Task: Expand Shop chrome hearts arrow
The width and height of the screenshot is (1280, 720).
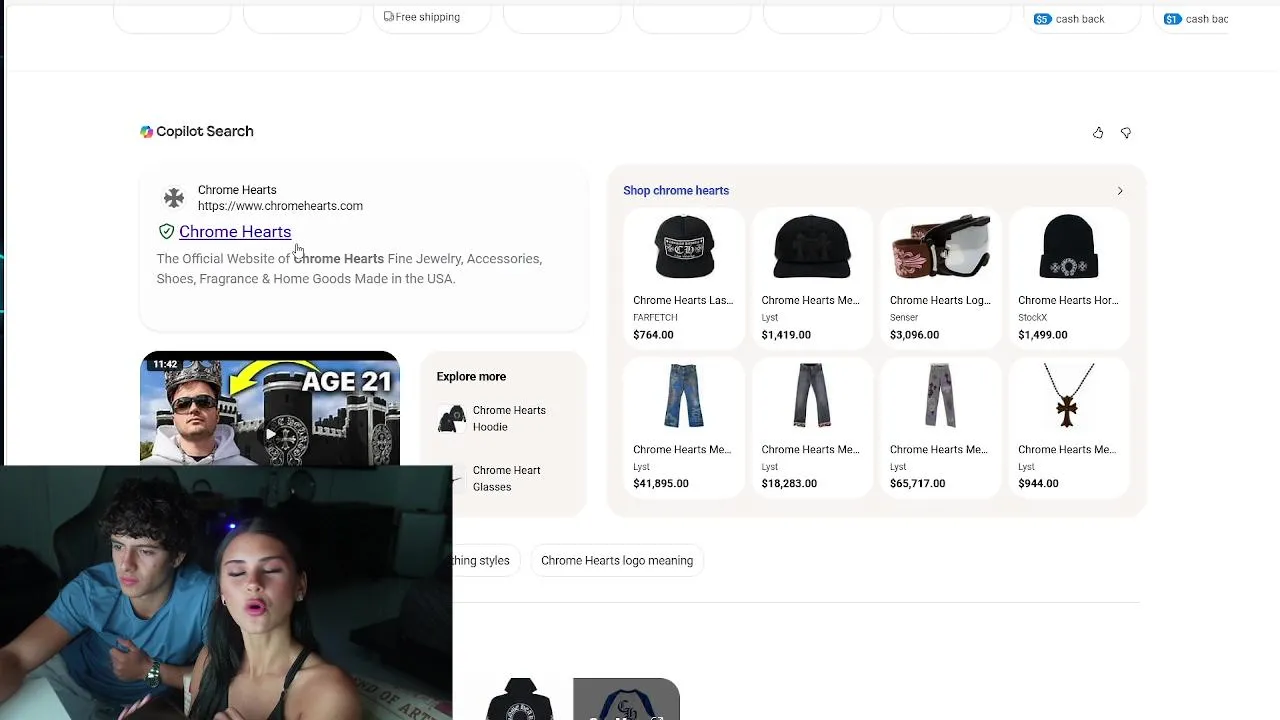Action: click(x=1120, y=191)
